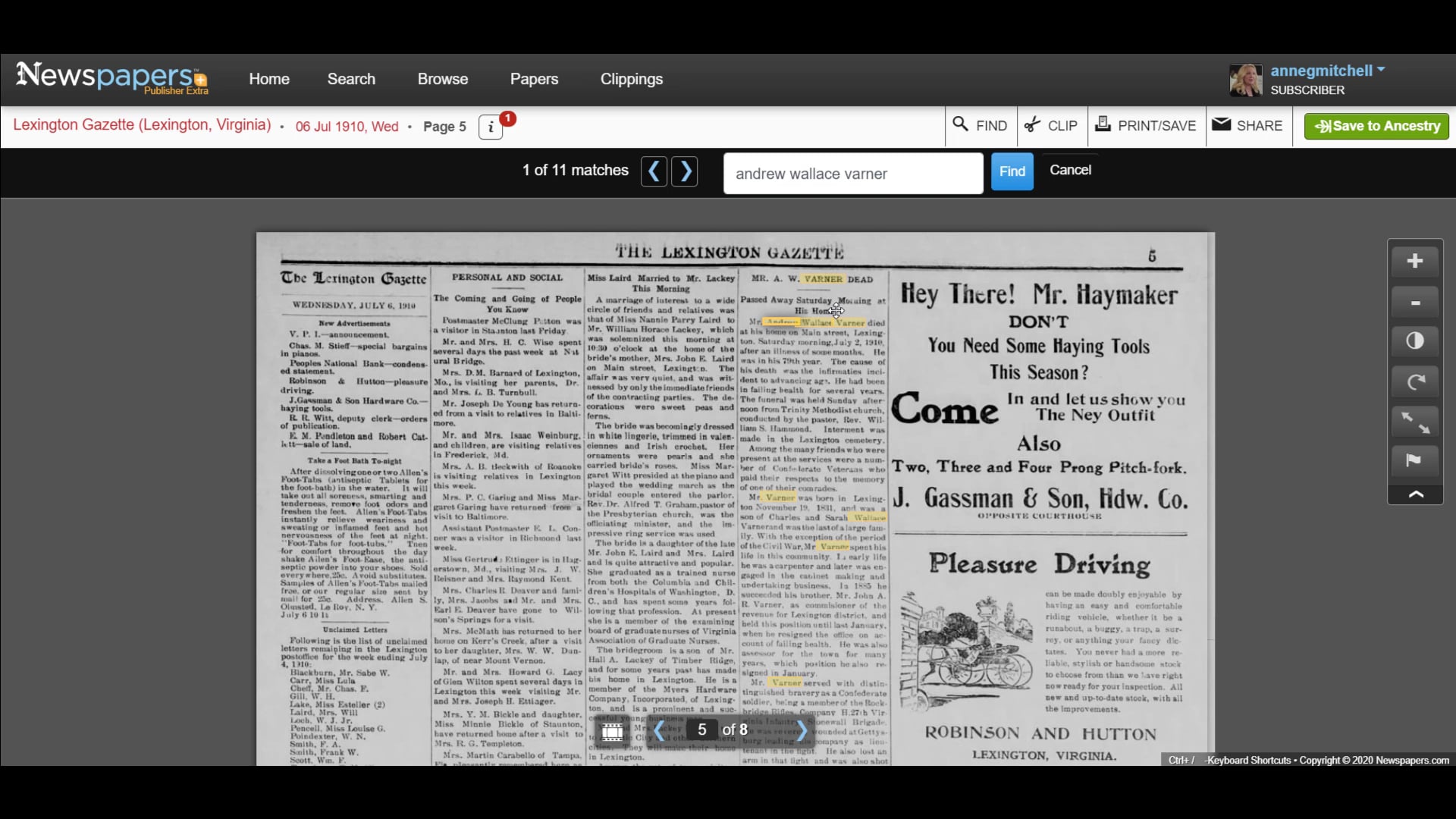The width and height of the screenshot is (1456, 819).
Task: Click the Share icon
Action: [x=1247, y=125]
